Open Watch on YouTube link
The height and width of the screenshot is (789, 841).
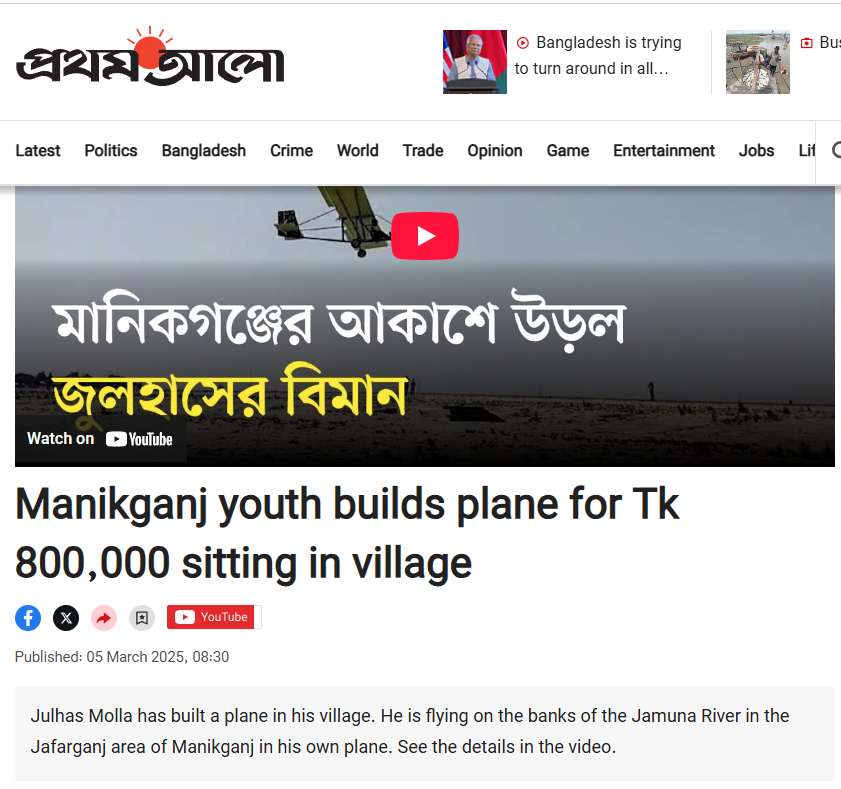(x=100, y=439)
